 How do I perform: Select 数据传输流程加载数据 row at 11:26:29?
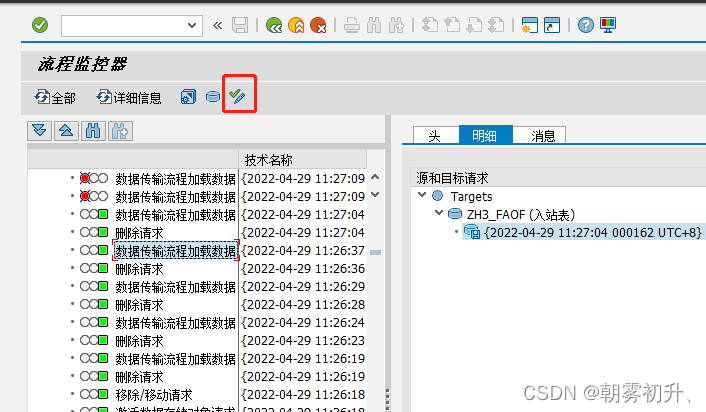click(175, 286)
